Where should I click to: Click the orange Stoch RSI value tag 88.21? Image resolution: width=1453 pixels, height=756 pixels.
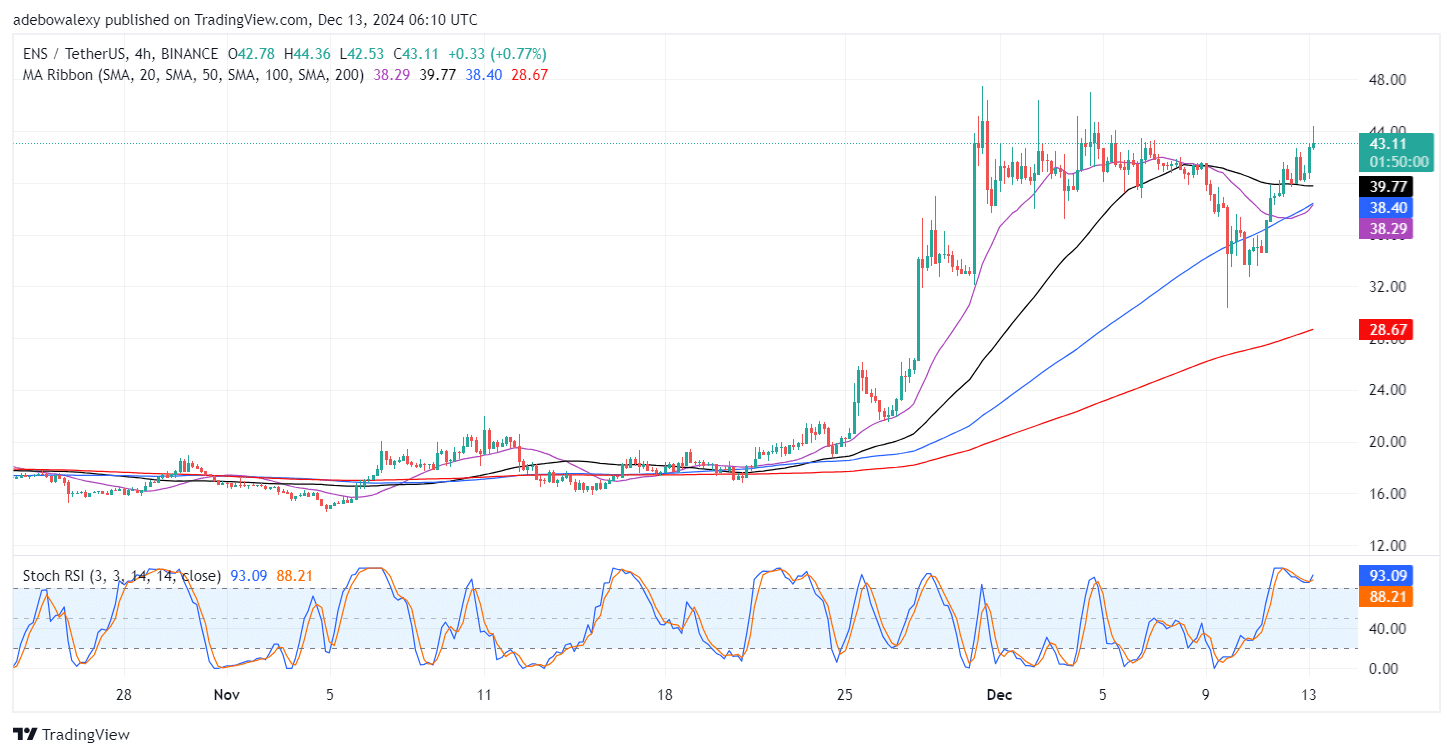(x=1387, y=597)
